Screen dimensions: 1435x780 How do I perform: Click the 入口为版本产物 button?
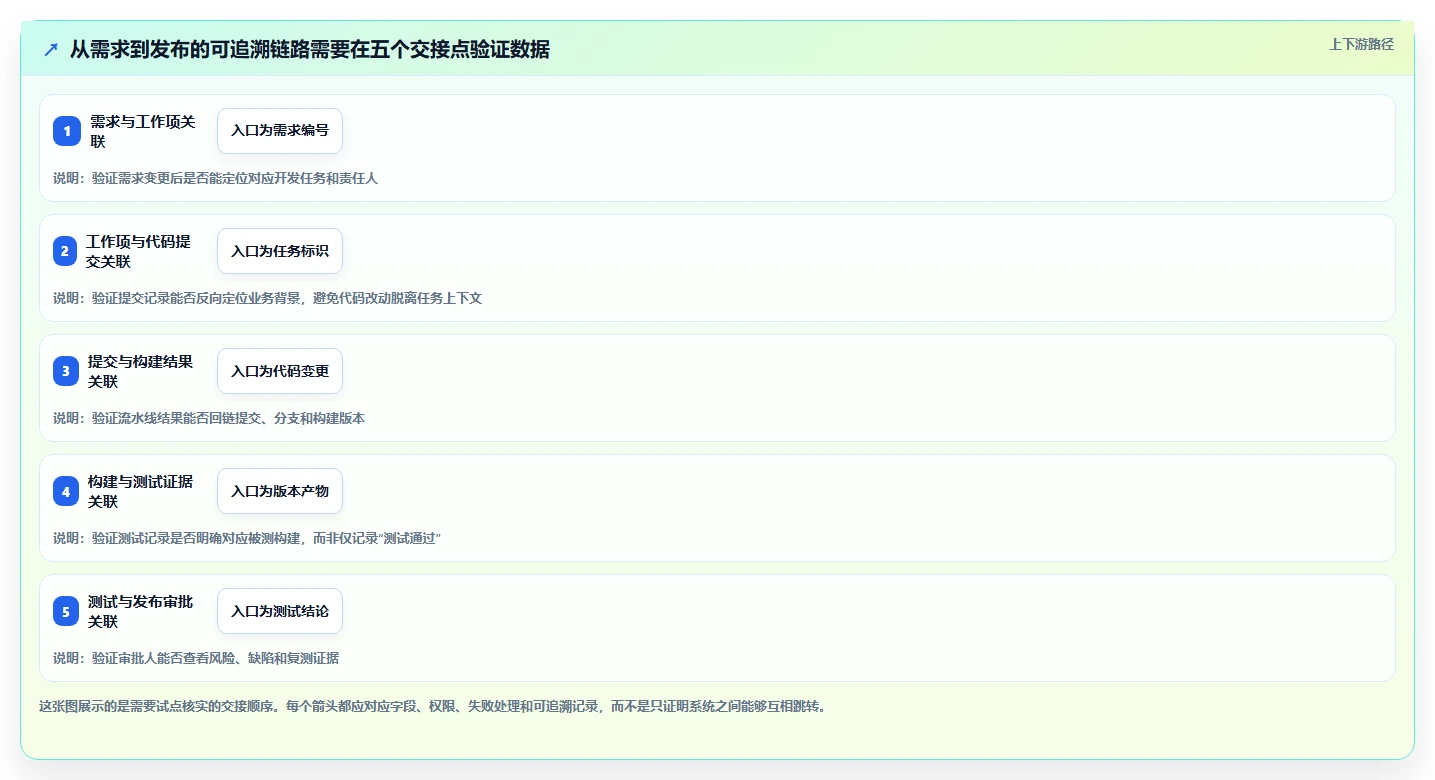(280, 491)
